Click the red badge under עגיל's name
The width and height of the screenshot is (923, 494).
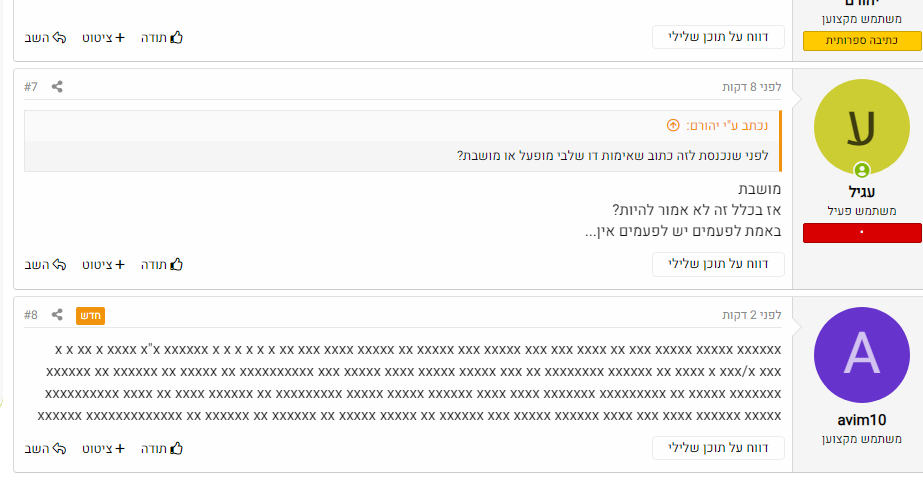(x=861, y=232)
